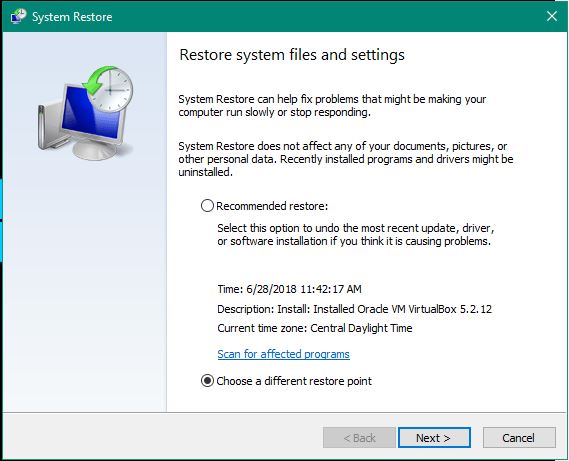569x461 pixels.
Task: Select Choose a different restore point option
Action: click(x=207, y=381)
